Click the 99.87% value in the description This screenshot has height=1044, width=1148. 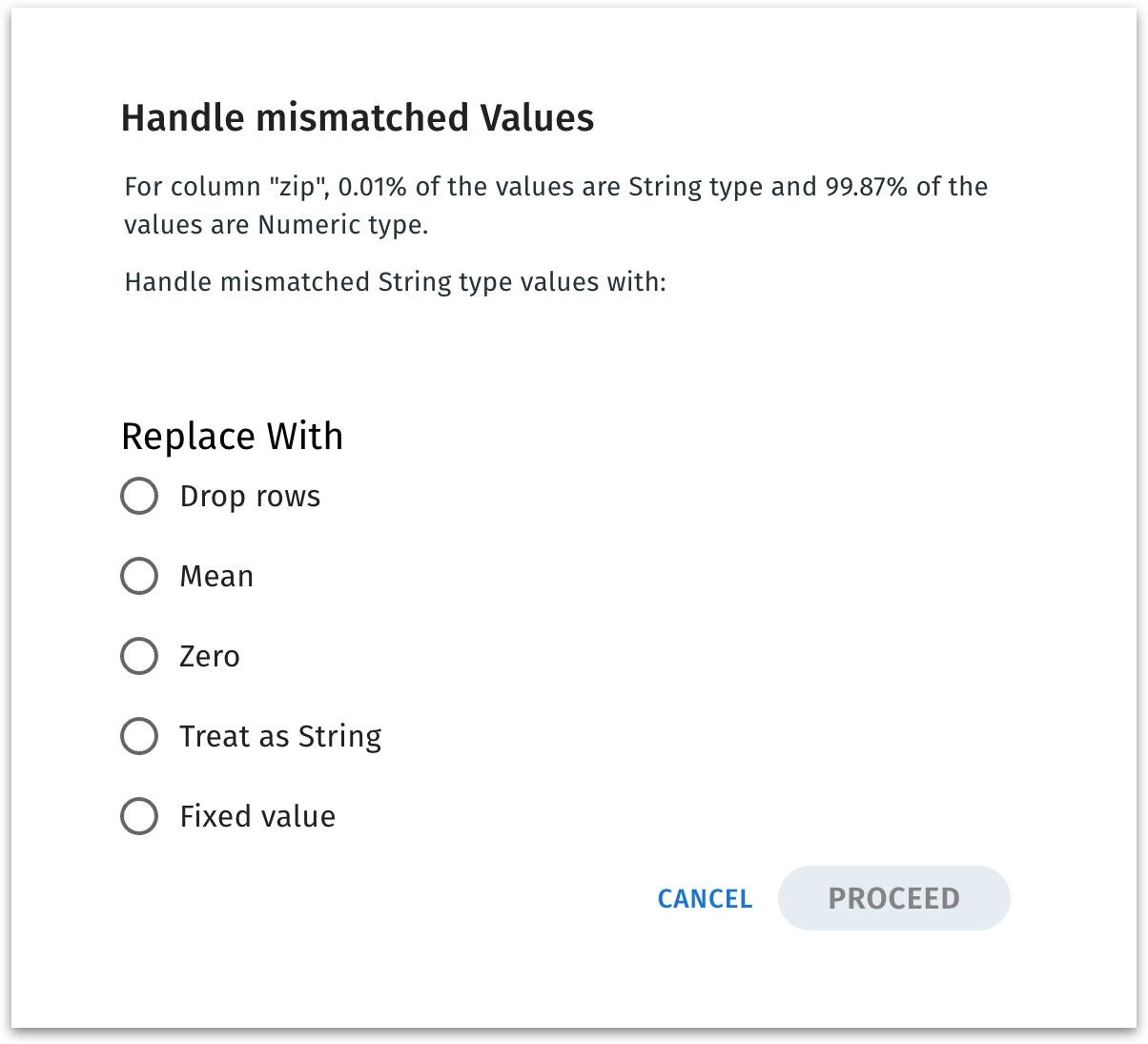[866, 187]
